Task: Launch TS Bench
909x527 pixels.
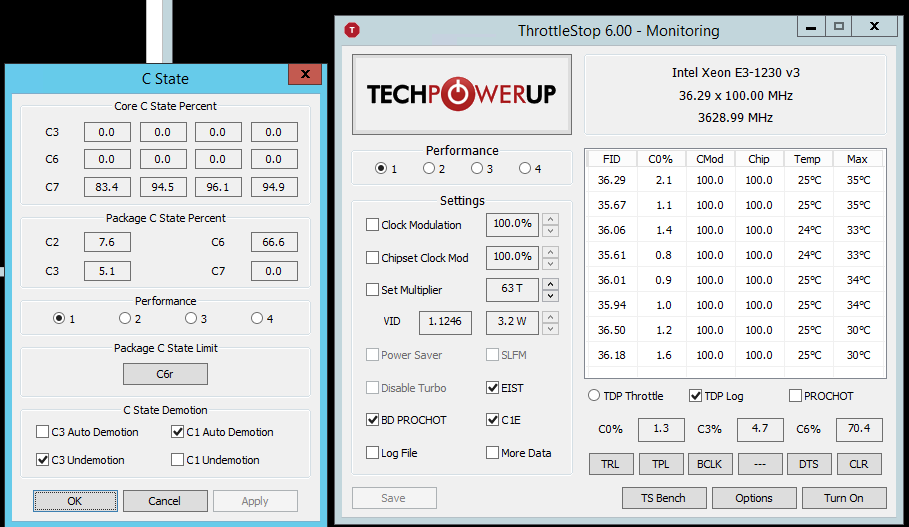Action: click(664, 498)
